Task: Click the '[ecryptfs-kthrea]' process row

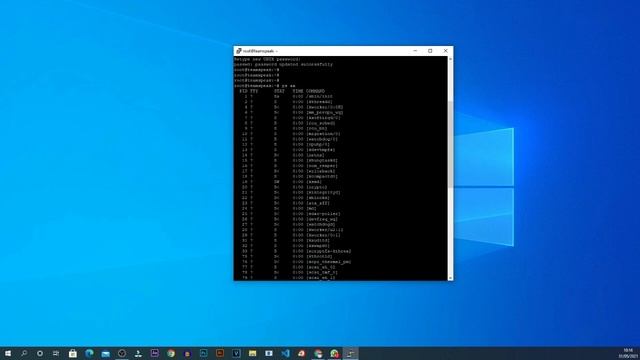Action: click(296, 251)
